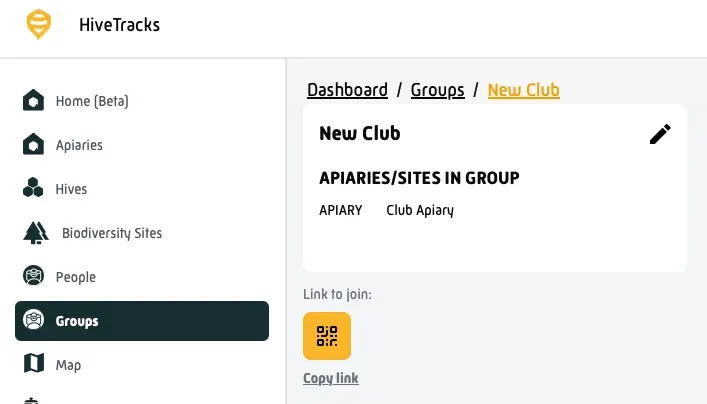The image size is (707, 404).
Task: Go to Dashboard breadcrumb
Action: [x=347, y=90]
